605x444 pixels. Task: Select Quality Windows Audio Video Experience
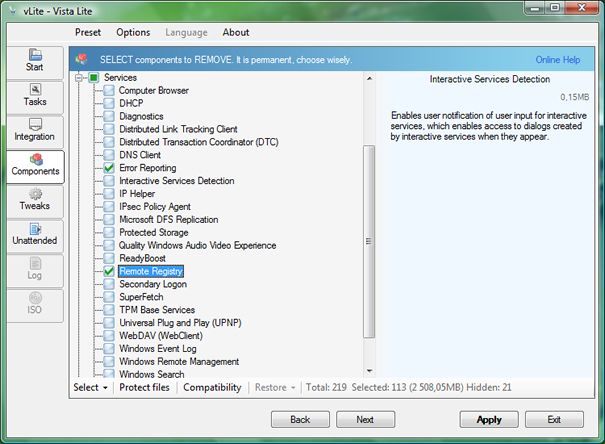[198, 245]
